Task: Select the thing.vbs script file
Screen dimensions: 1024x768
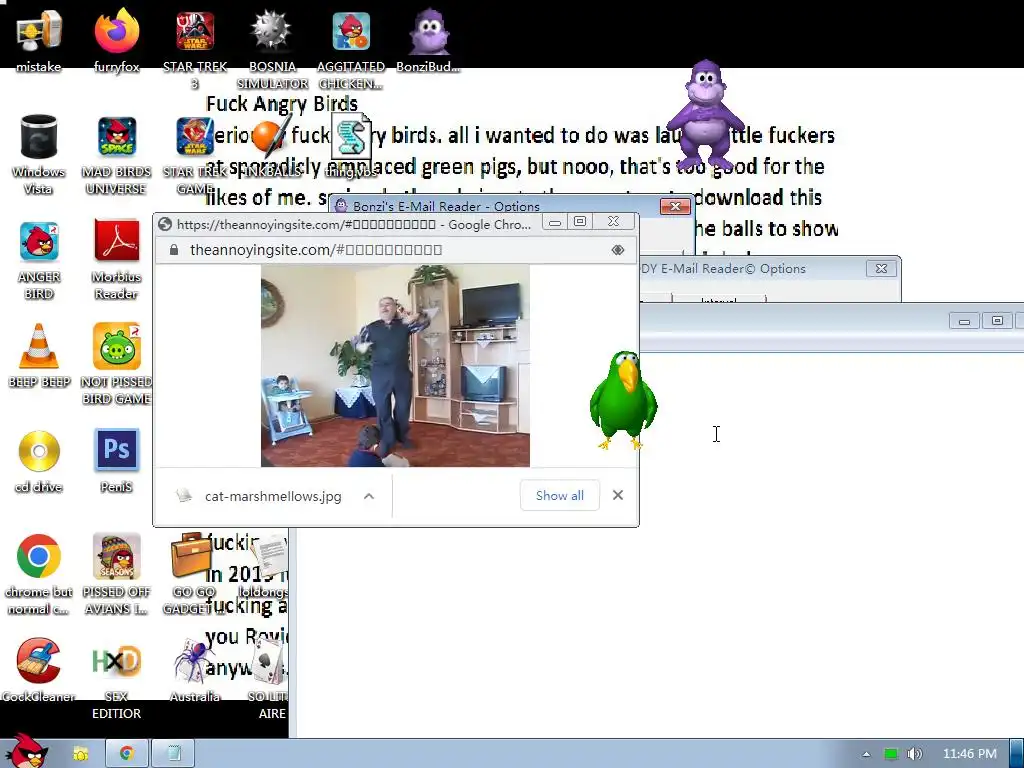Action: 351,136
